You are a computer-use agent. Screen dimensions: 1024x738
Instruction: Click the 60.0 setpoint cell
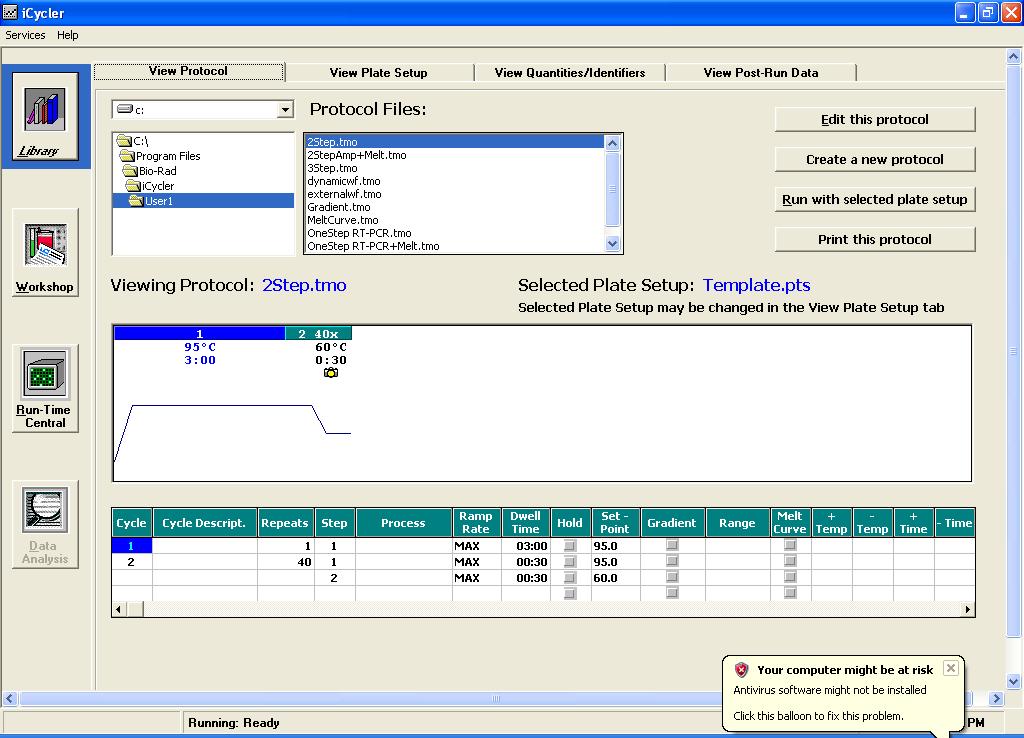(x=616, y=577)
